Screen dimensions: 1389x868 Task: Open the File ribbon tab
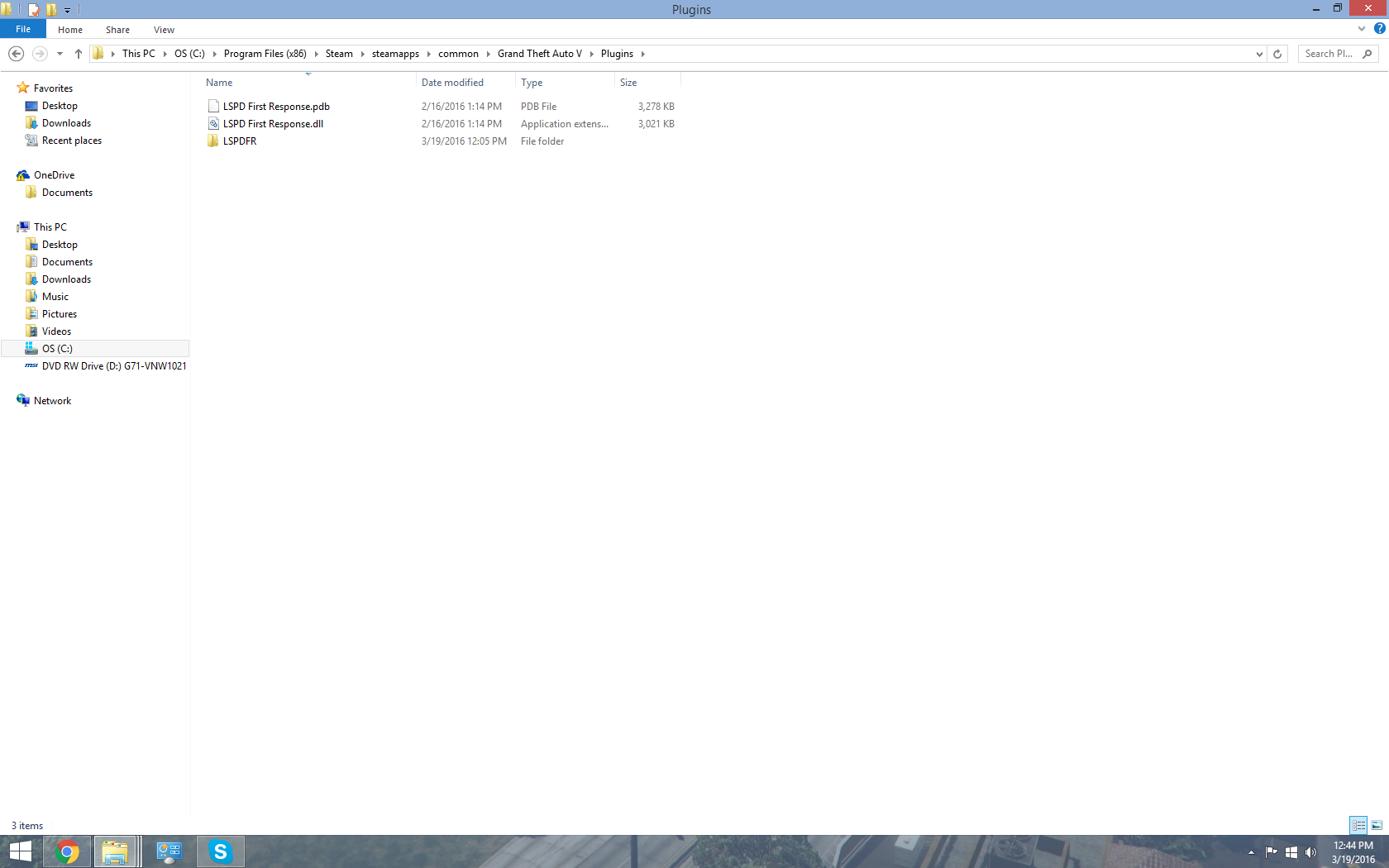click(x=23, y=29)
